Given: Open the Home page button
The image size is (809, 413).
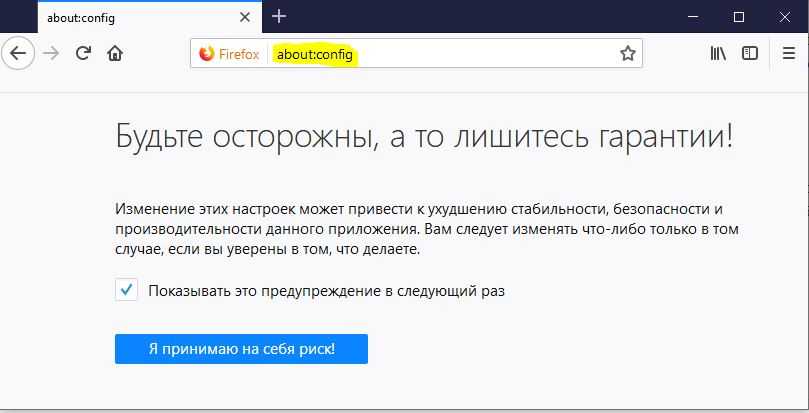Looking at the screenshot, I should pyautogui.click(x=116, y=54).
